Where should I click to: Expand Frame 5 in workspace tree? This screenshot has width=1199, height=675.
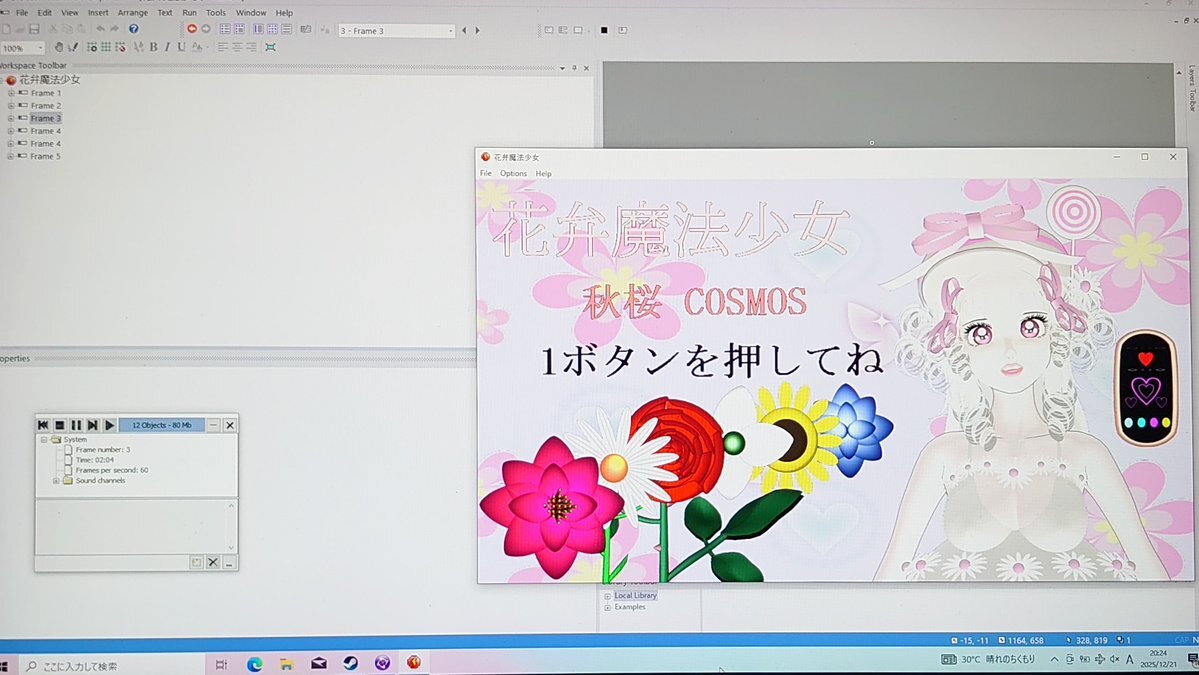pyautogui.click(x=11, y=156)
